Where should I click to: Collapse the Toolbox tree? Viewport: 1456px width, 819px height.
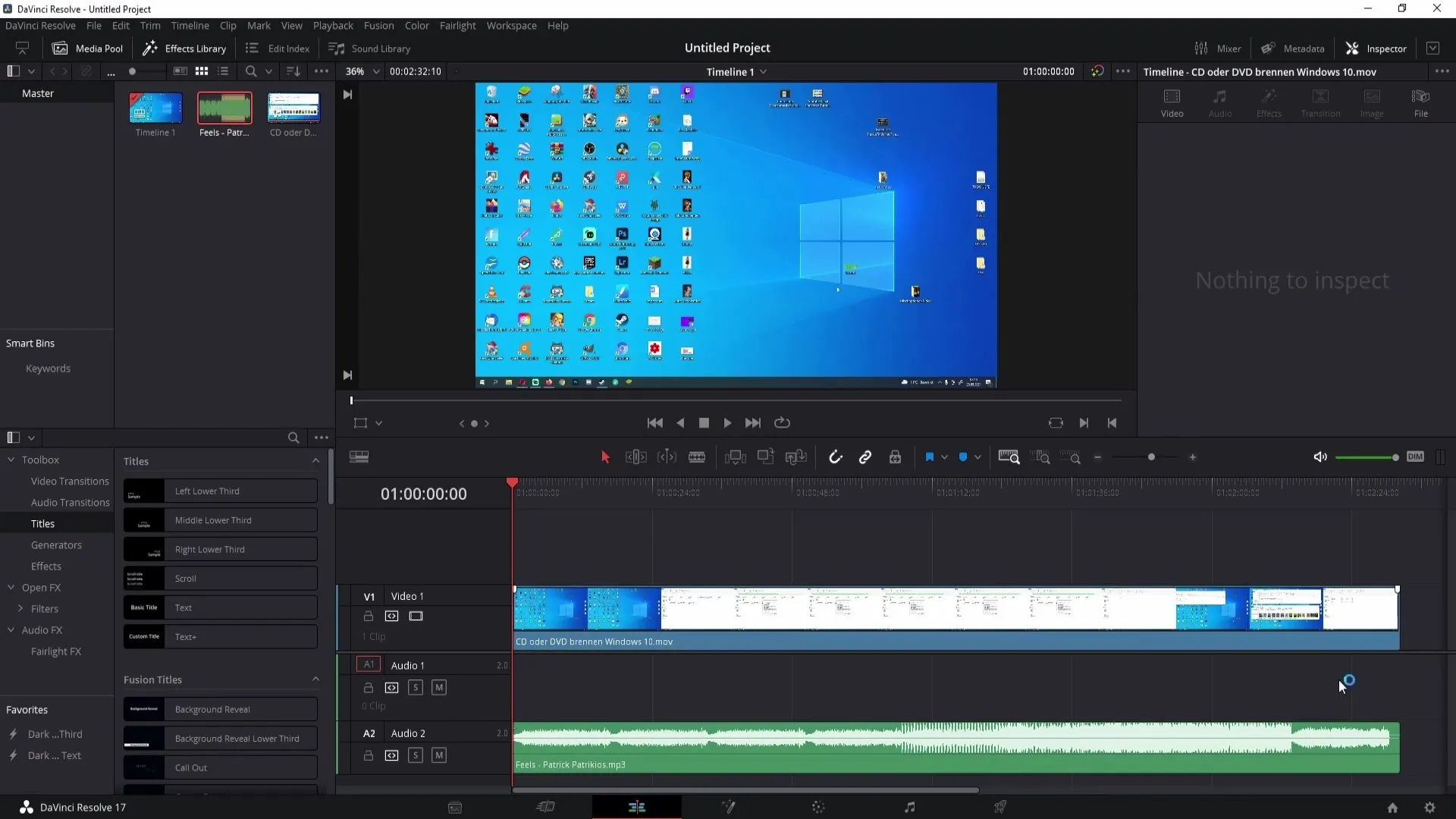11,460
